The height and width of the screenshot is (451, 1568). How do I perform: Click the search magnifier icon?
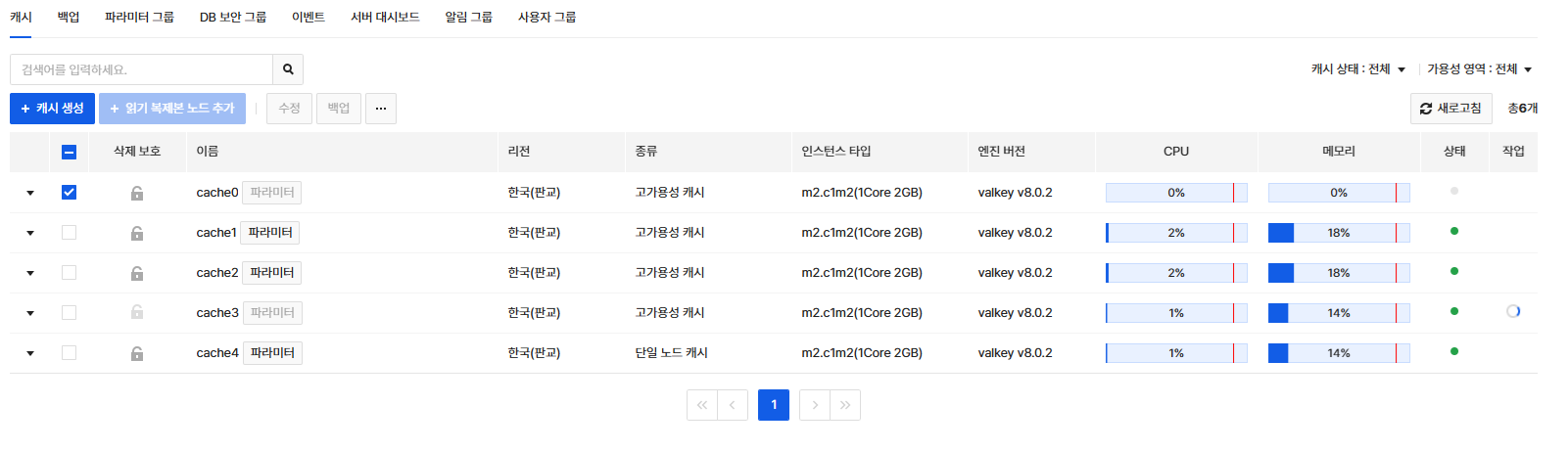[288, 69]
